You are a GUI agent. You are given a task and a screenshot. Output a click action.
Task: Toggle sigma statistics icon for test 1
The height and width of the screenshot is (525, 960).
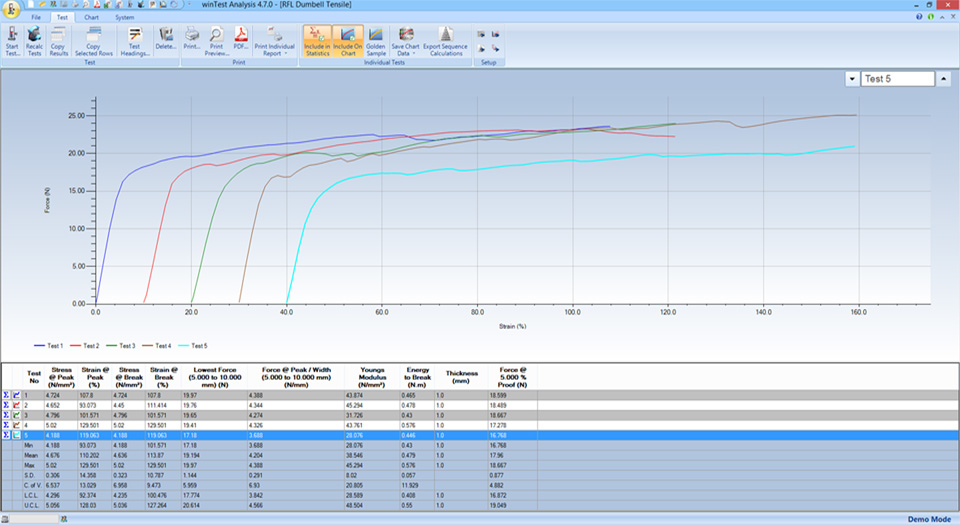point(6,395)
